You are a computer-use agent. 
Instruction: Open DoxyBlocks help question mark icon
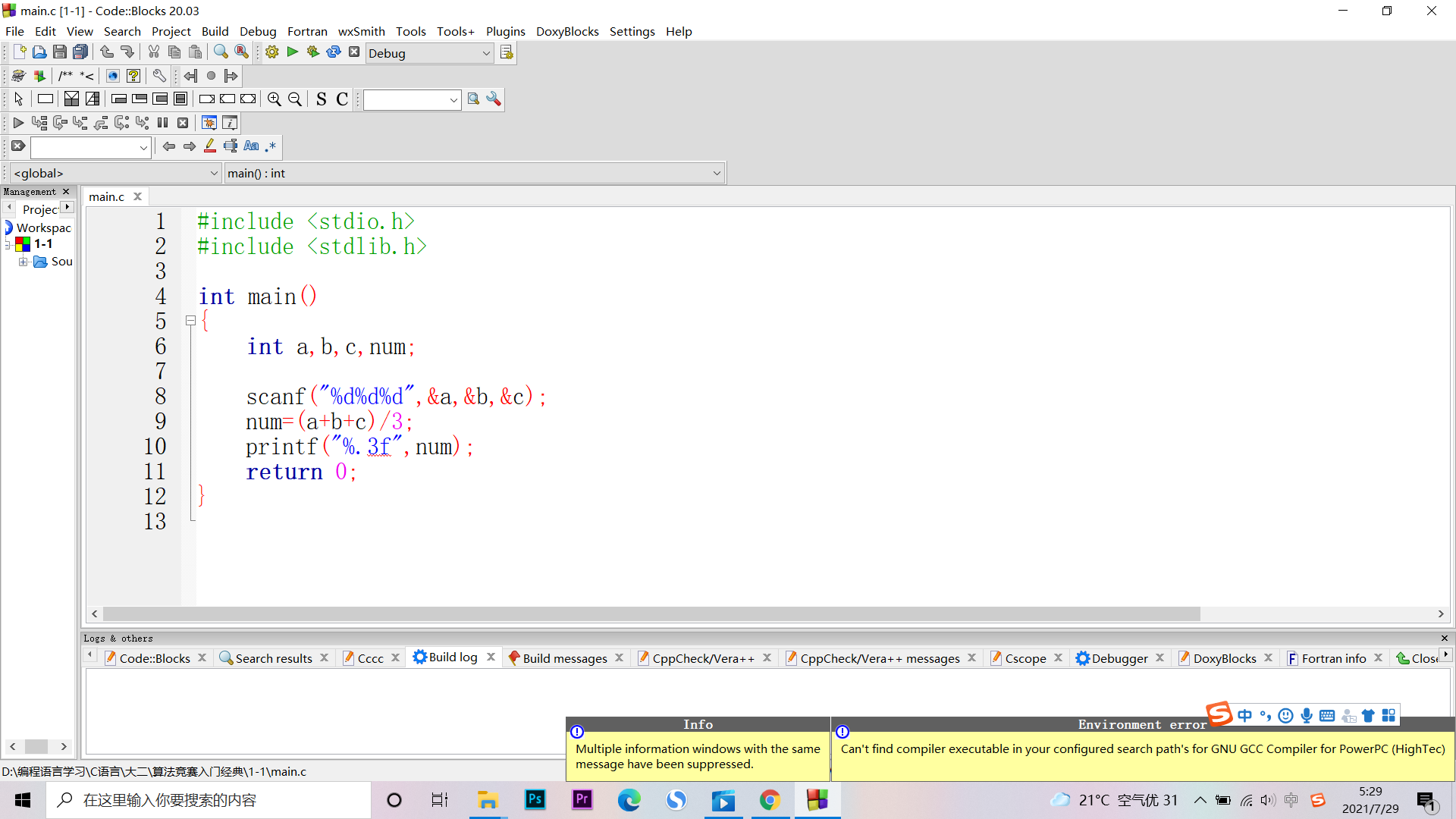coord(133,76)
